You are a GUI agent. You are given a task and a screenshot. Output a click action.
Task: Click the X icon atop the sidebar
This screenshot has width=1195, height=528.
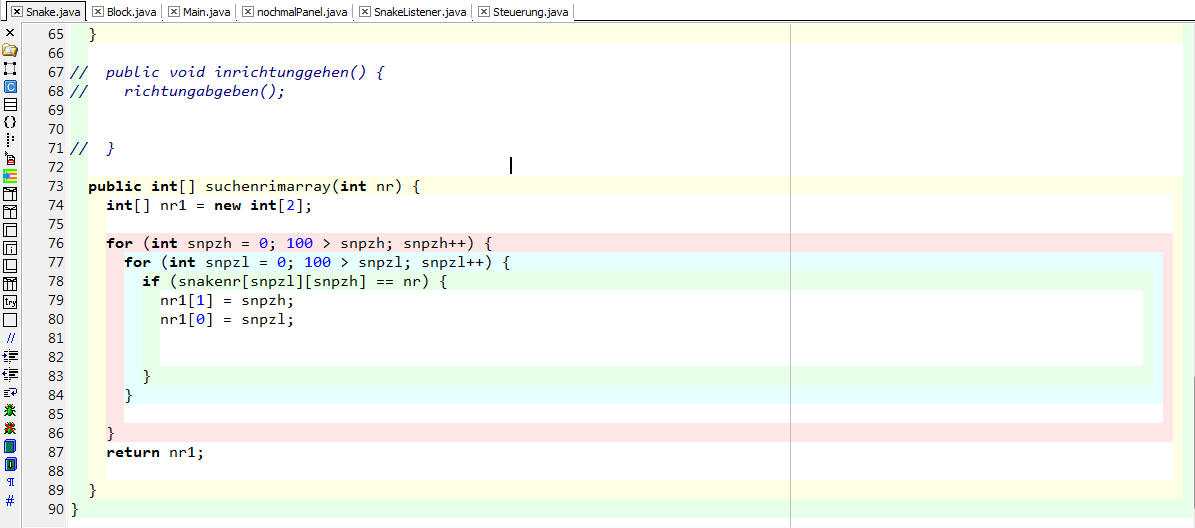(10, 33)
